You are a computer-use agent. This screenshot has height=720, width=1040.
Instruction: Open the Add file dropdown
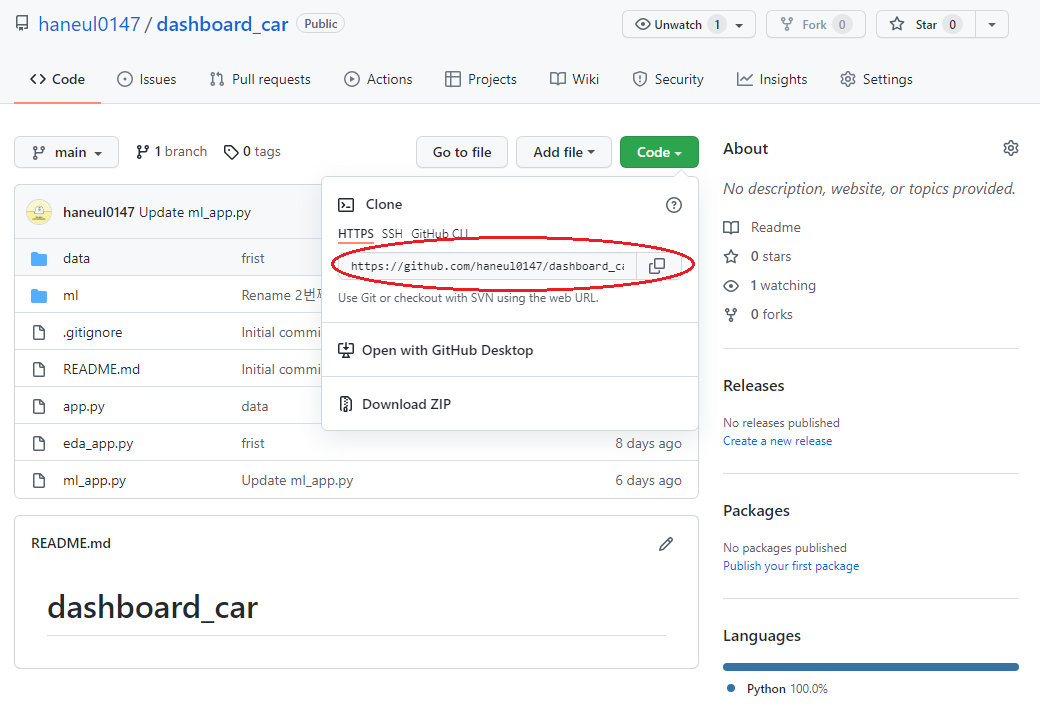point(564,152)
